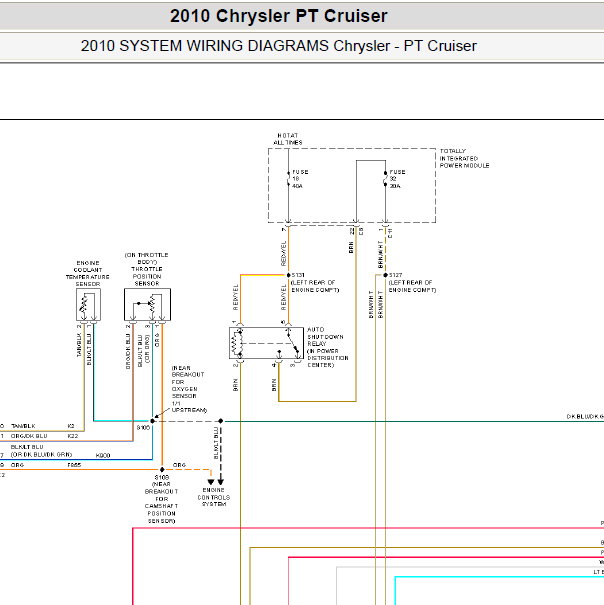This screenshot has height=605, width=604.
Task: Click the 'RED/YEL' label above relay pin 1
Action: tap(235, 297)
